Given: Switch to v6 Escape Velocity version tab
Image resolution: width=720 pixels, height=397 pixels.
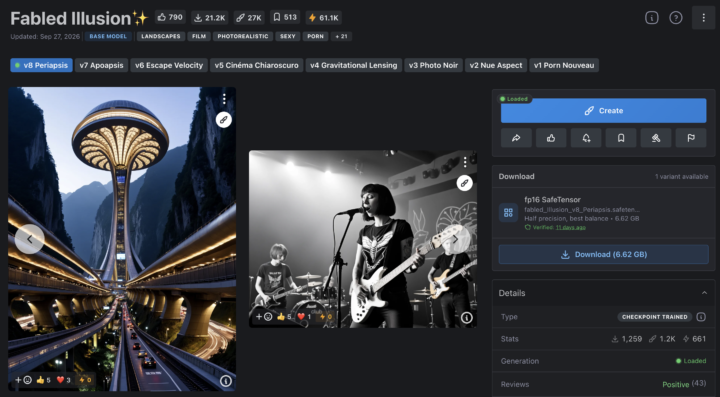Looking at the screenshot, I should click(169, 65).
